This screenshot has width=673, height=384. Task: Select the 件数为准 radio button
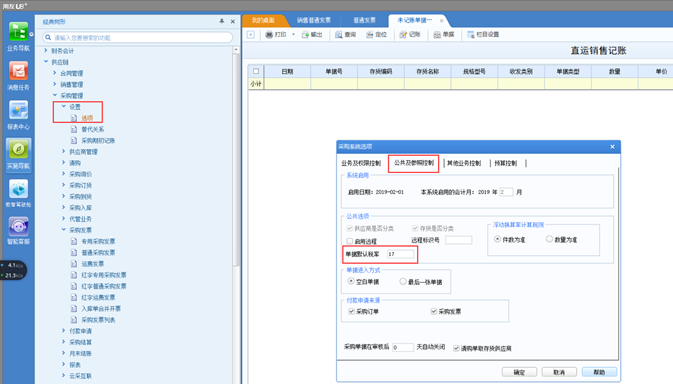click(x=497, y=239)
